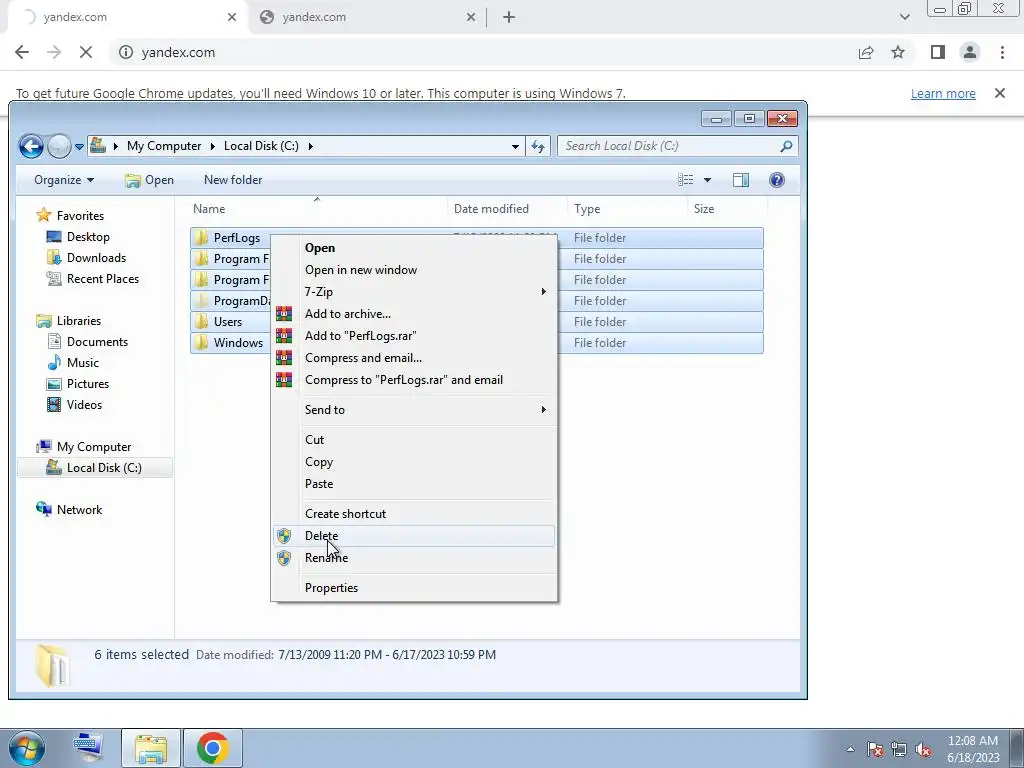Click the ProgramData folder icon
This screenshot has width=1024, height=768.
[202, 300]
